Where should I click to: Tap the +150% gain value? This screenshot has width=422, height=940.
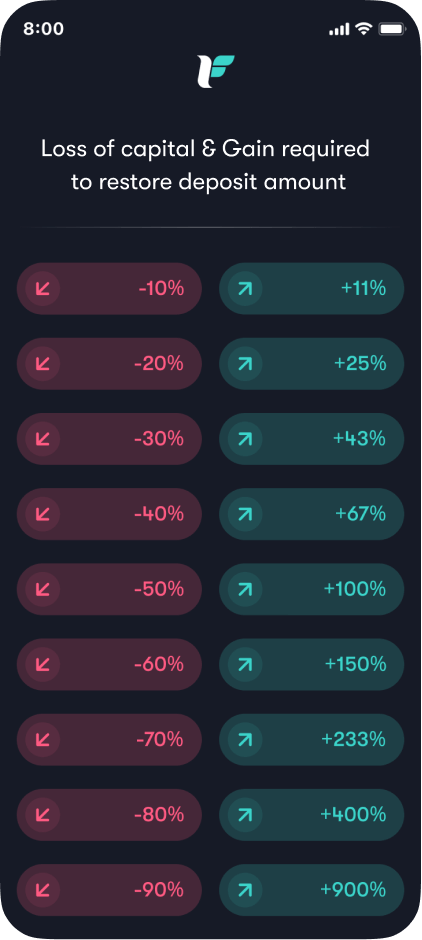click(355, 664)
